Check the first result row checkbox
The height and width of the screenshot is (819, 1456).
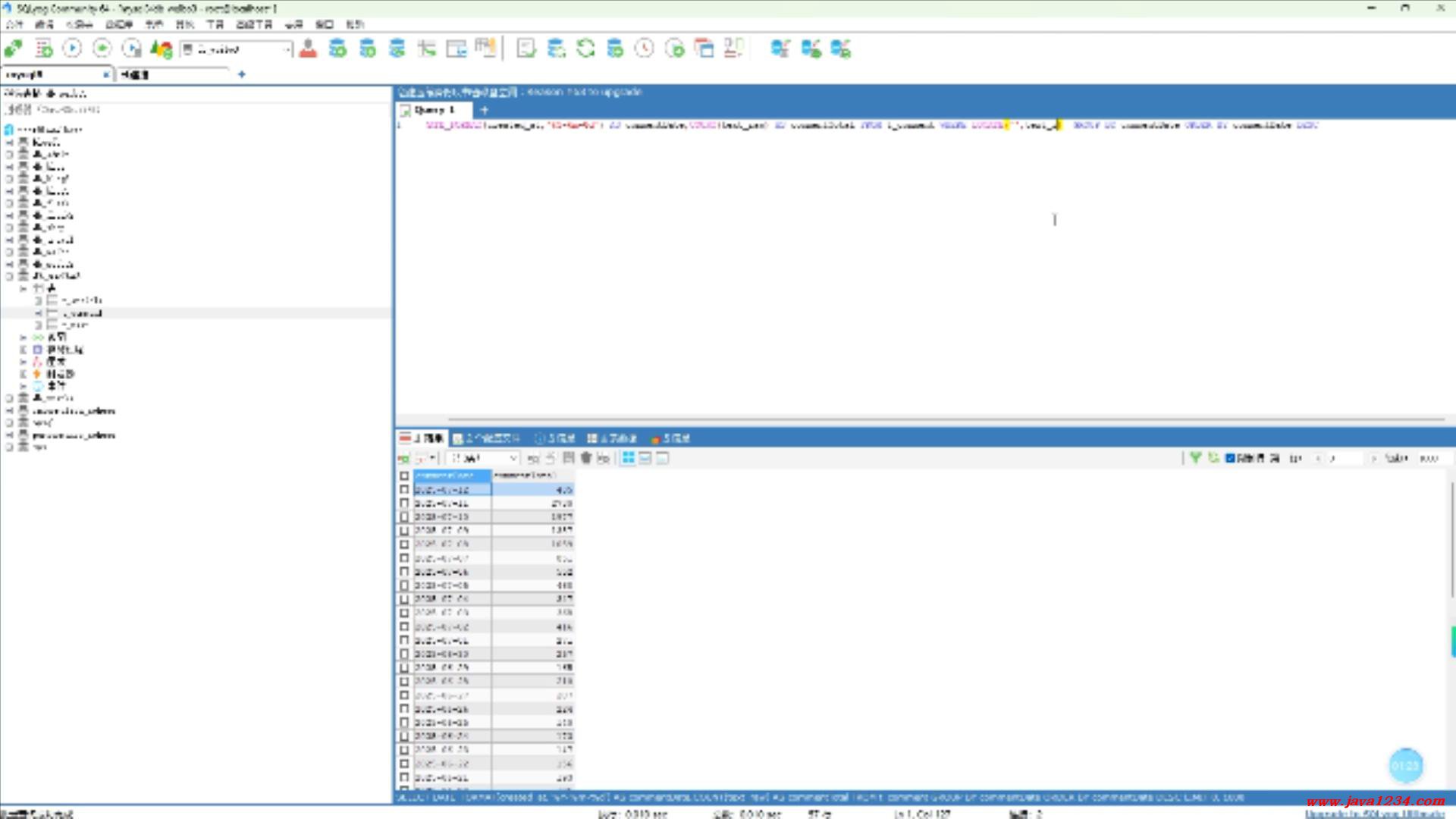[404, 490]
